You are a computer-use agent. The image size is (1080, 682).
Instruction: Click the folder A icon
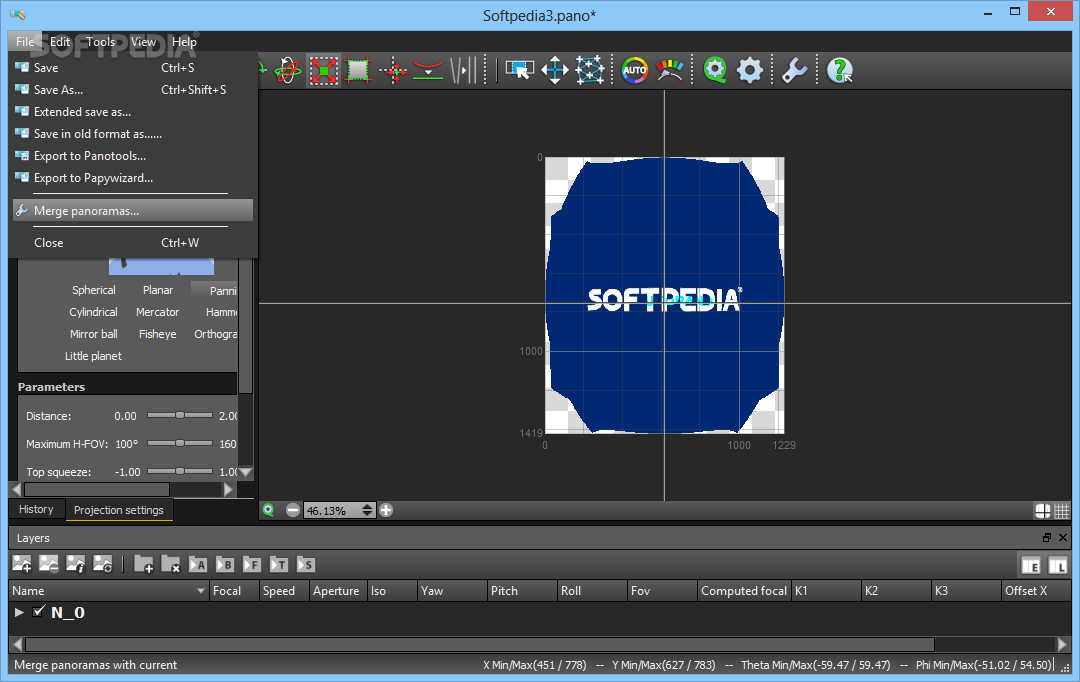[198, 564]
